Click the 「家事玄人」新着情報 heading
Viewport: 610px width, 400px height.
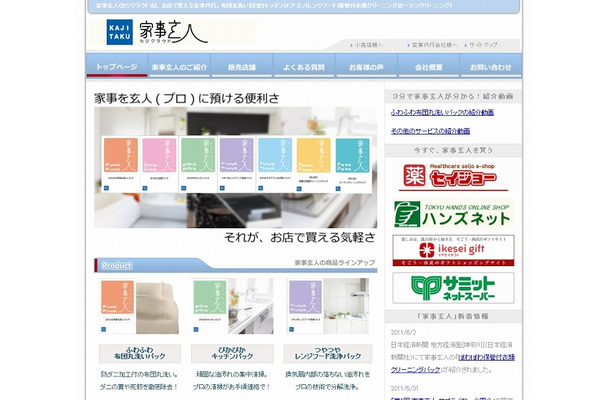pos(453,316)
